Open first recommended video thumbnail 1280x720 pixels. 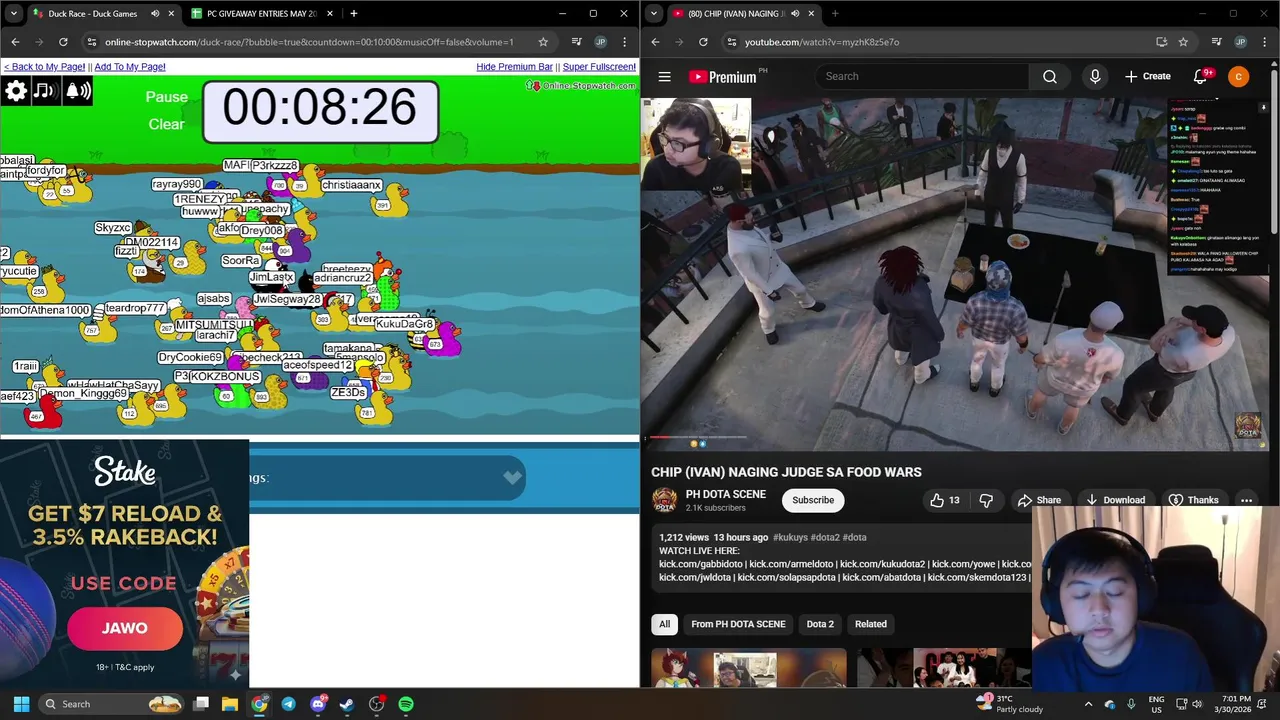coord(748,668)
